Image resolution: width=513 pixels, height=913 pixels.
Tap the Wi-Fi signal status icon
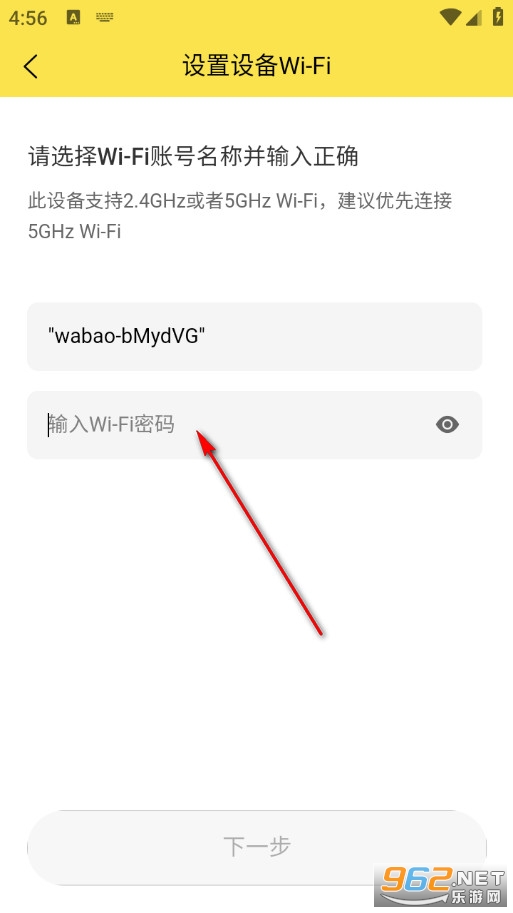pyautogui.click(x=450, y=17)
